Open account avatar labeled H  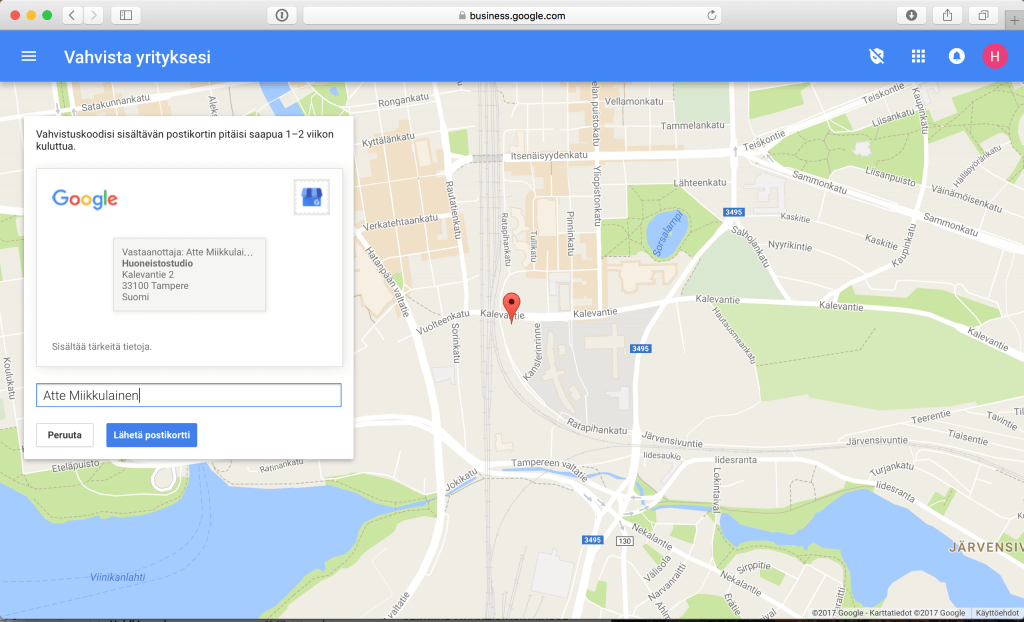994,56
